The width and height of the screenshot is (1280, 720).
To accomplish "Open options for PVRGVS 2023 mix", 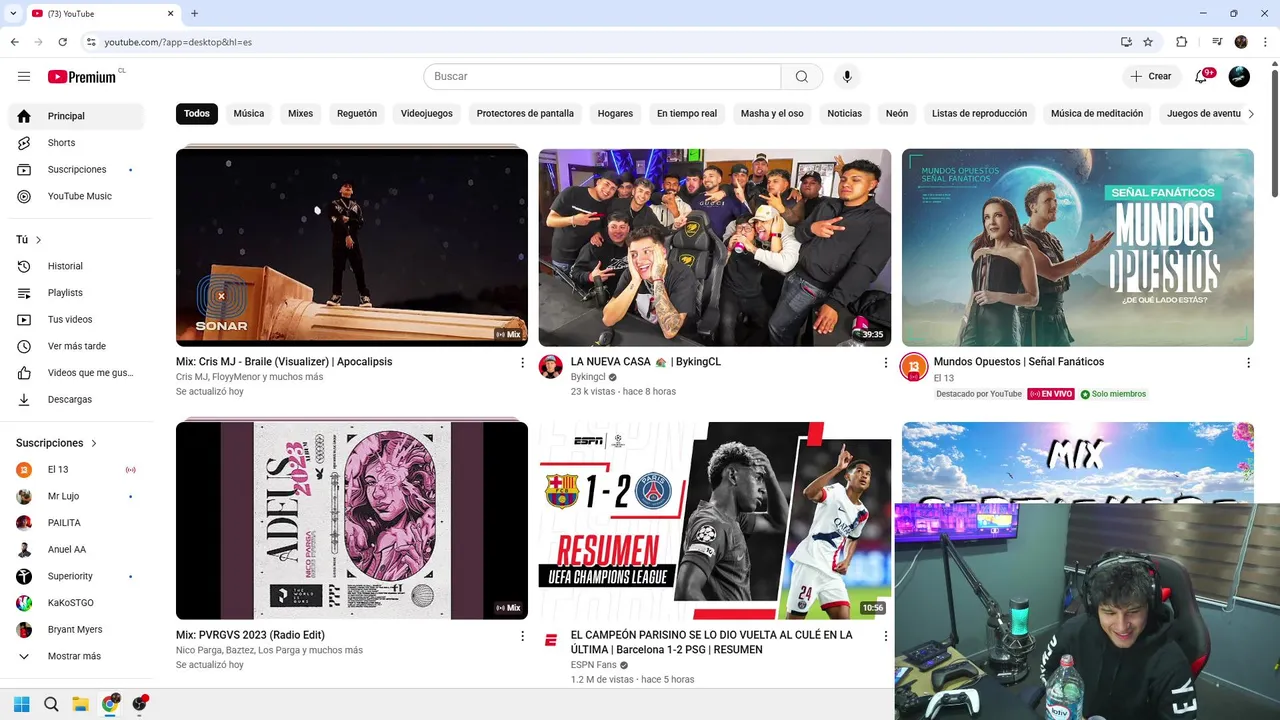I will (x=522, y=636).
